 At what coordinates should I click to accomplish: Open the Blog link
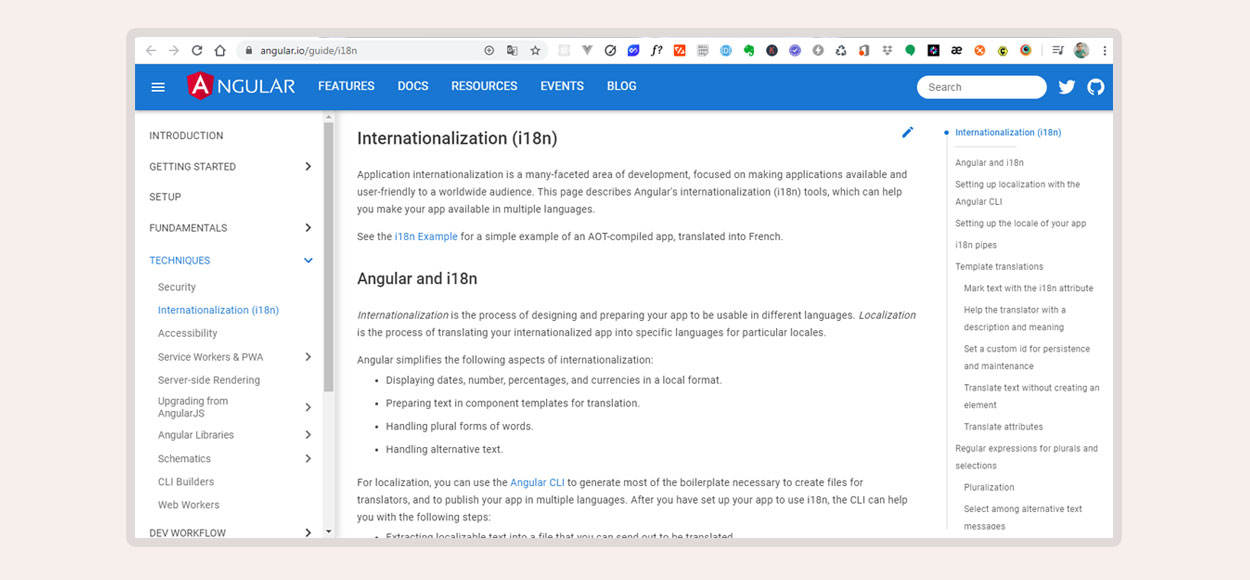click(622, 86)
